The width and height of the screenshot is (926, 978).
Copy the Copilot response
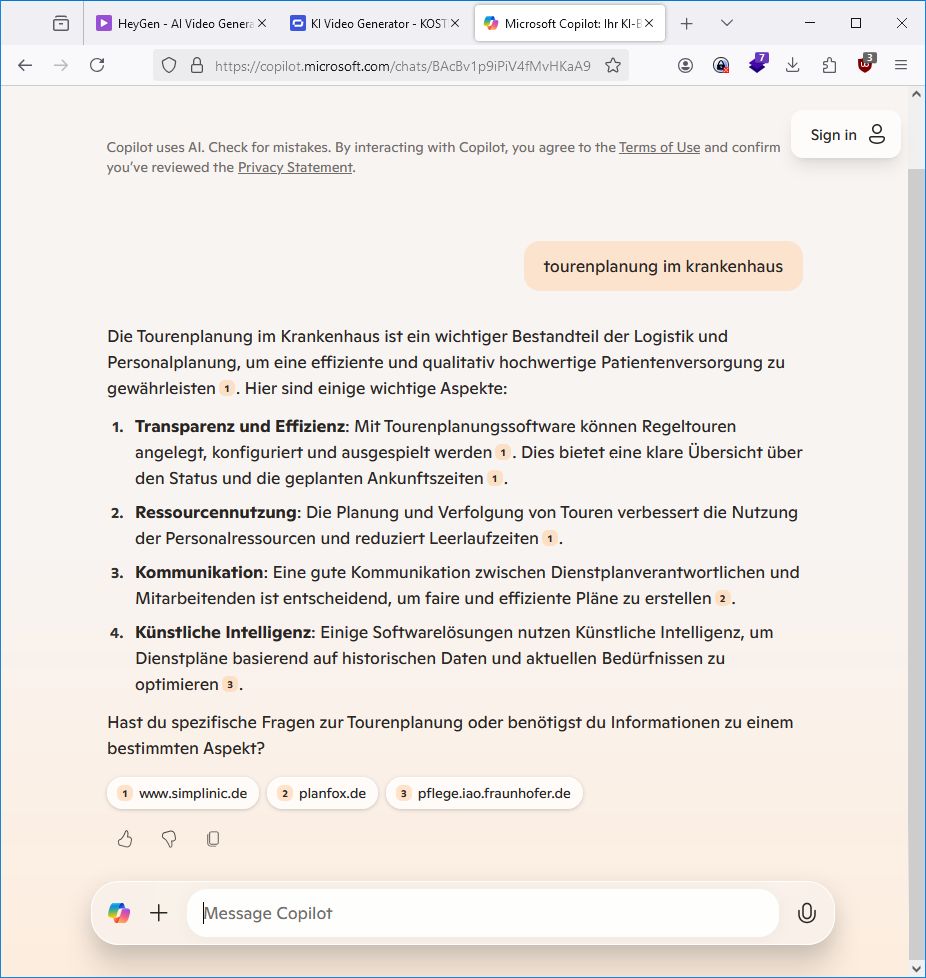coord(213,839)
